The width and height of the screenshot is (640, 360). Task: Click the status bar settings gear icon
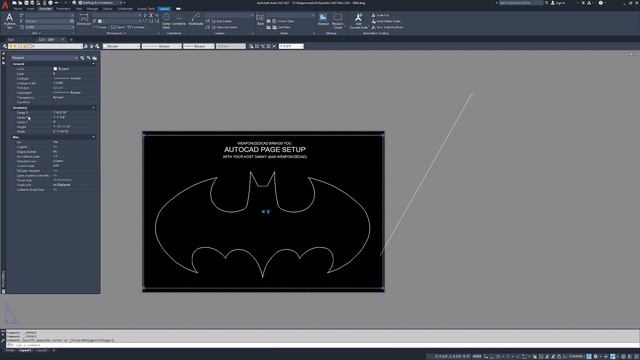click(596, 356)
